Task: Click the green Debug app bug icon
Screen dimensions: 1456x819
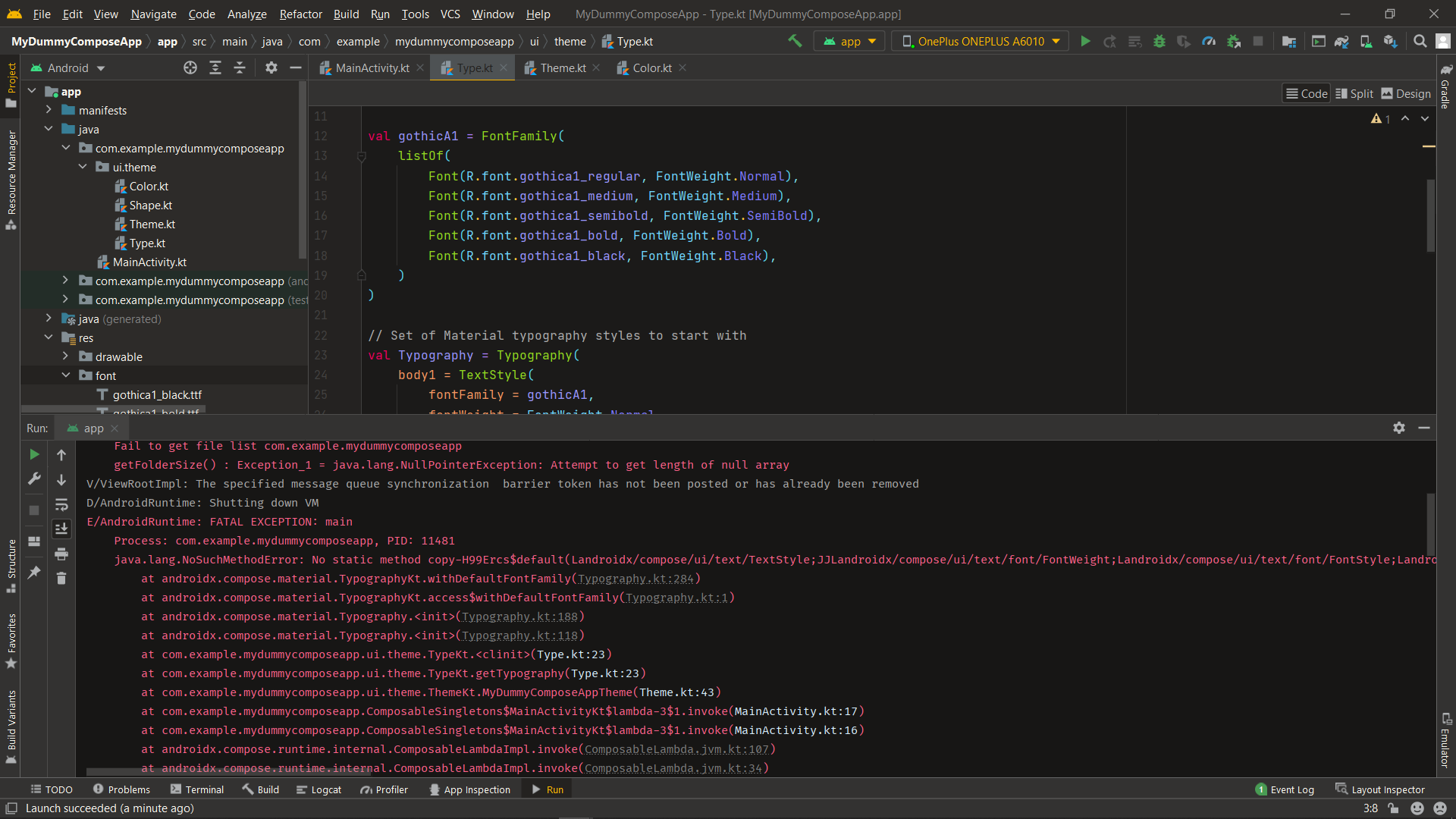Action: [1159, 41]
